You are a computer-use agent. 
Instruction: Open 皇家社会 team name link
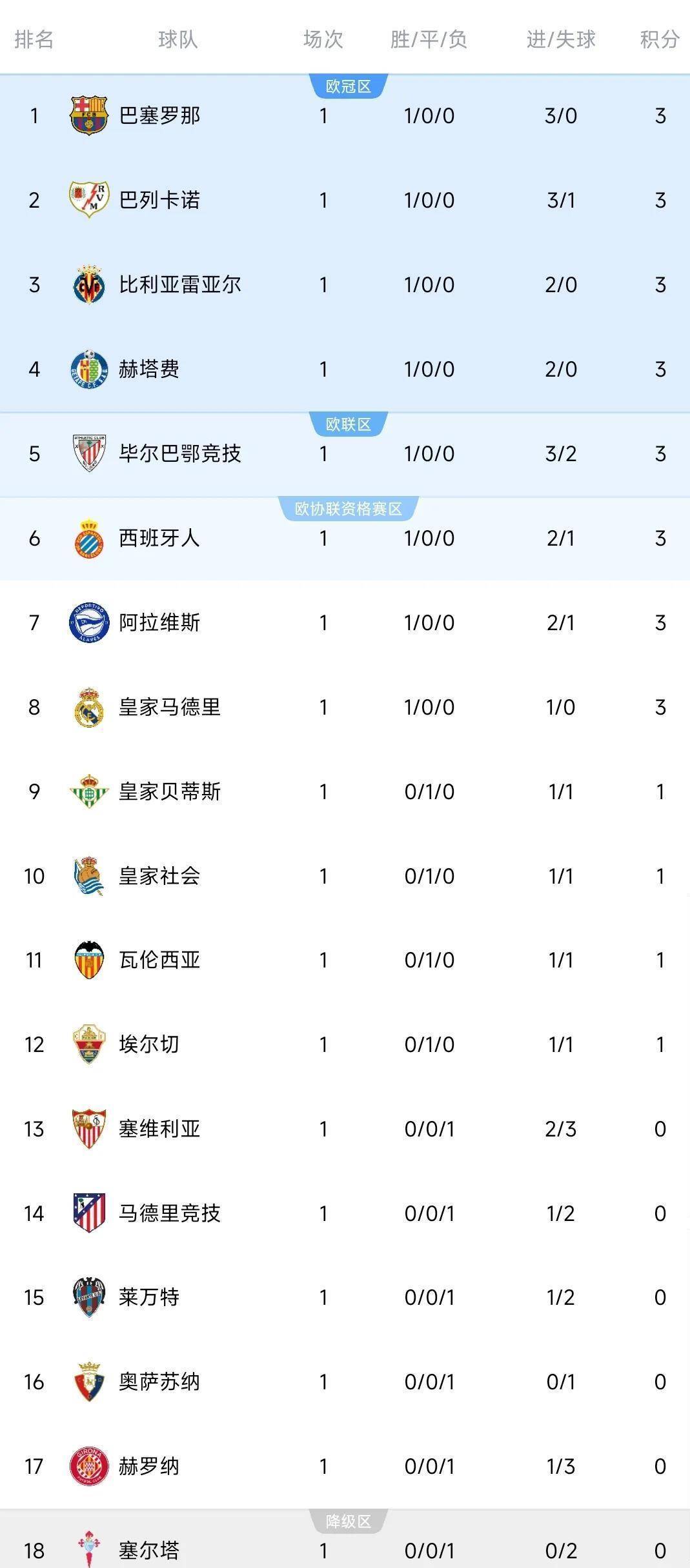(159, 876)
